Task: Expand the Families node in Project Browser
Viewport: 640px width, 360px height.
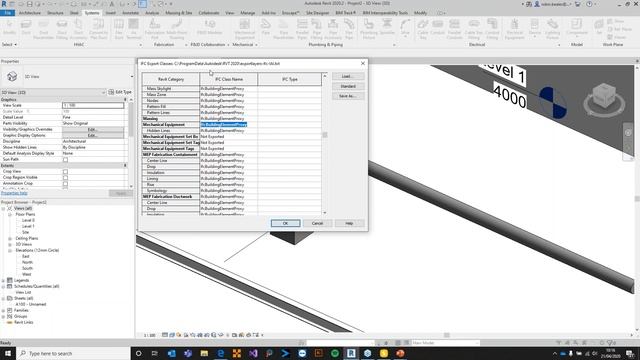Action: (x=3, y=311)
